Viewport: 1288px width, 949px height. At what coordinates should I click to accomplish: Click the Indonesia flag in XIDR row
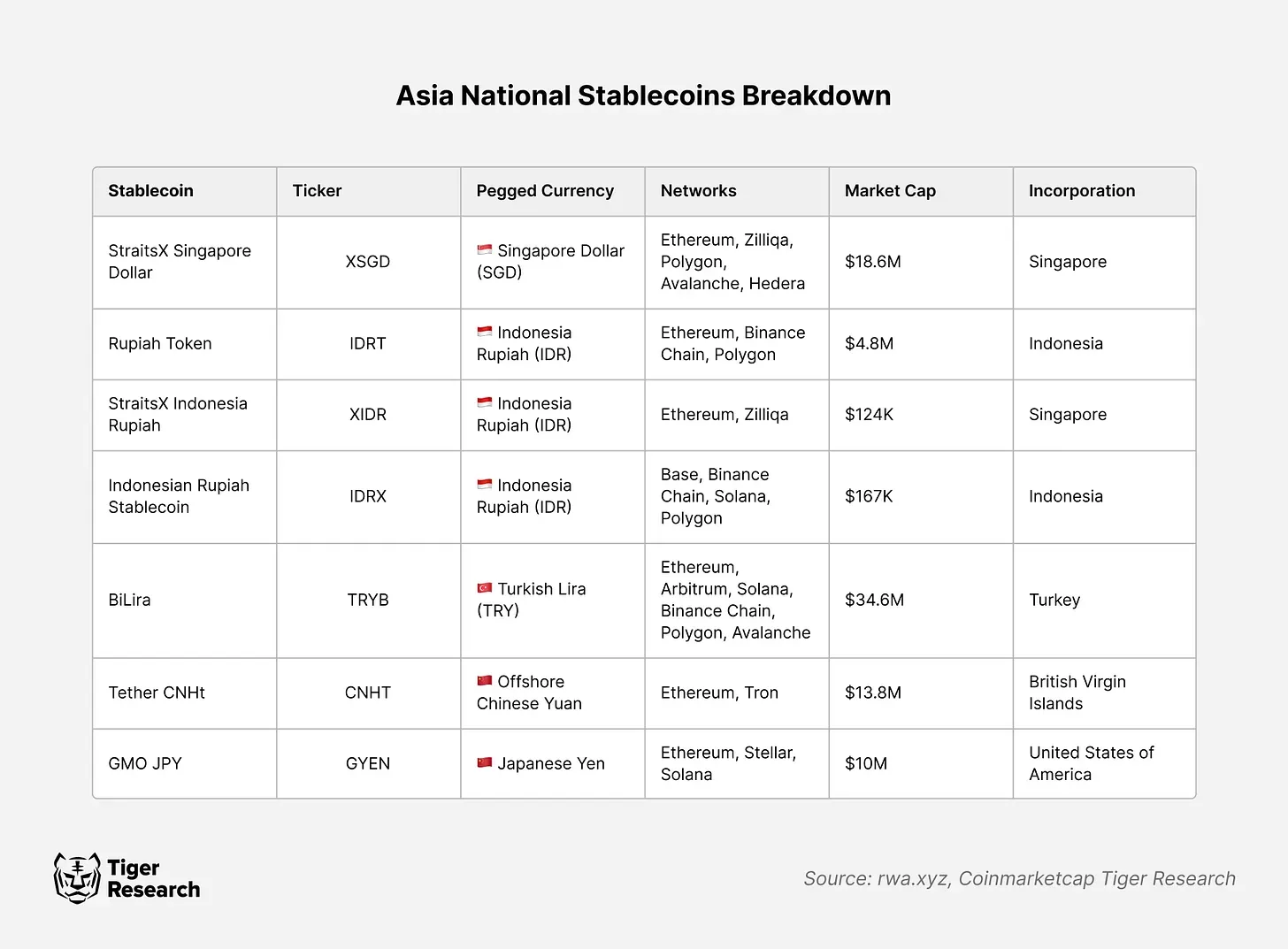(x=484, y=402)
